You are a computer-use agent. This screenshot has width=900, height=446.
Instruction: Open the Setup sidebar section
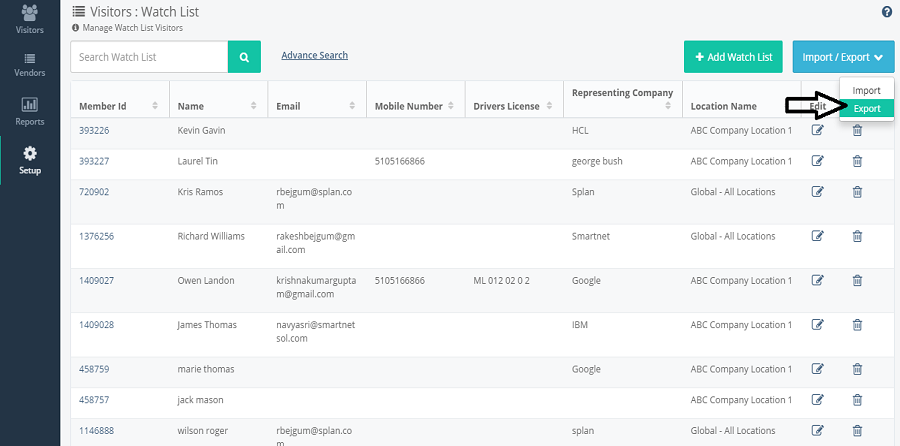click(30, 161)
